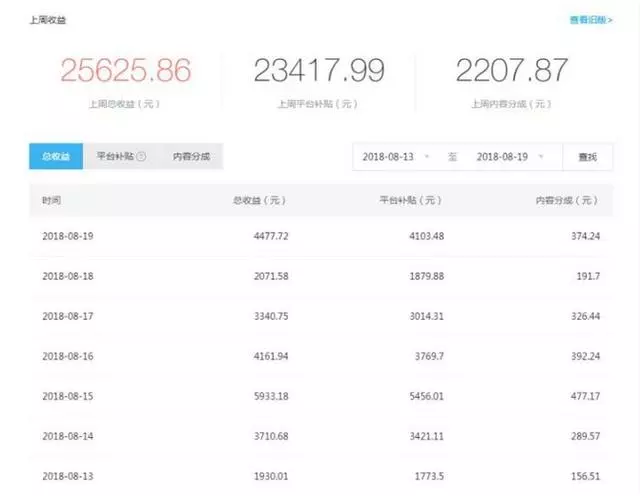Click total revenue value 5933.18

[271, 396]
